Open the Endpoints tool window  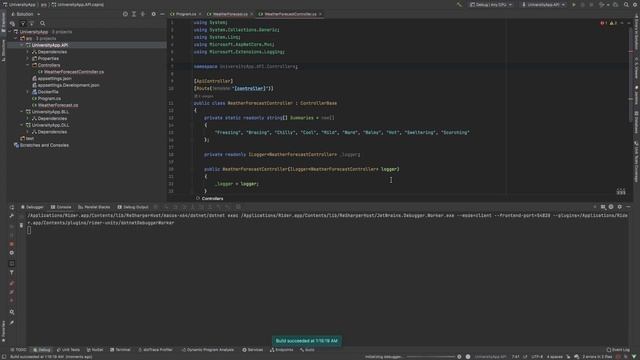coord(282,350)
